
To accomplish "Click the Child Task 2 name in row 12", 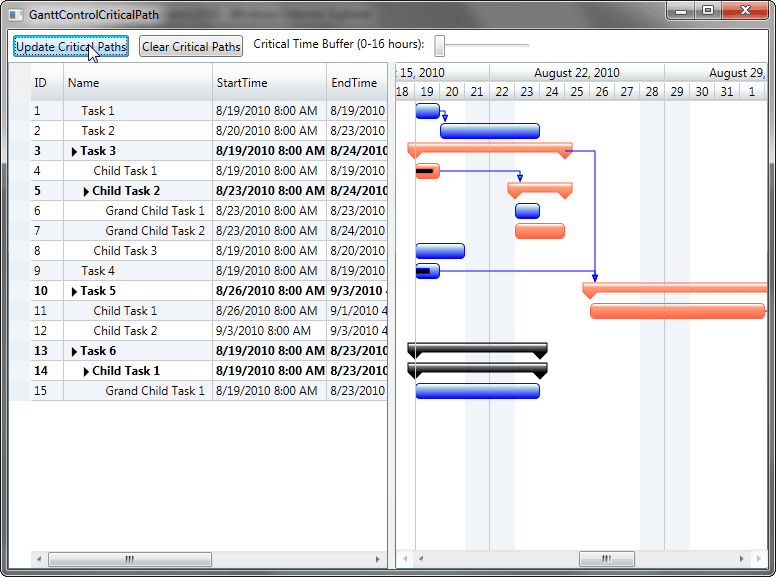I will (x=125, y=331).
